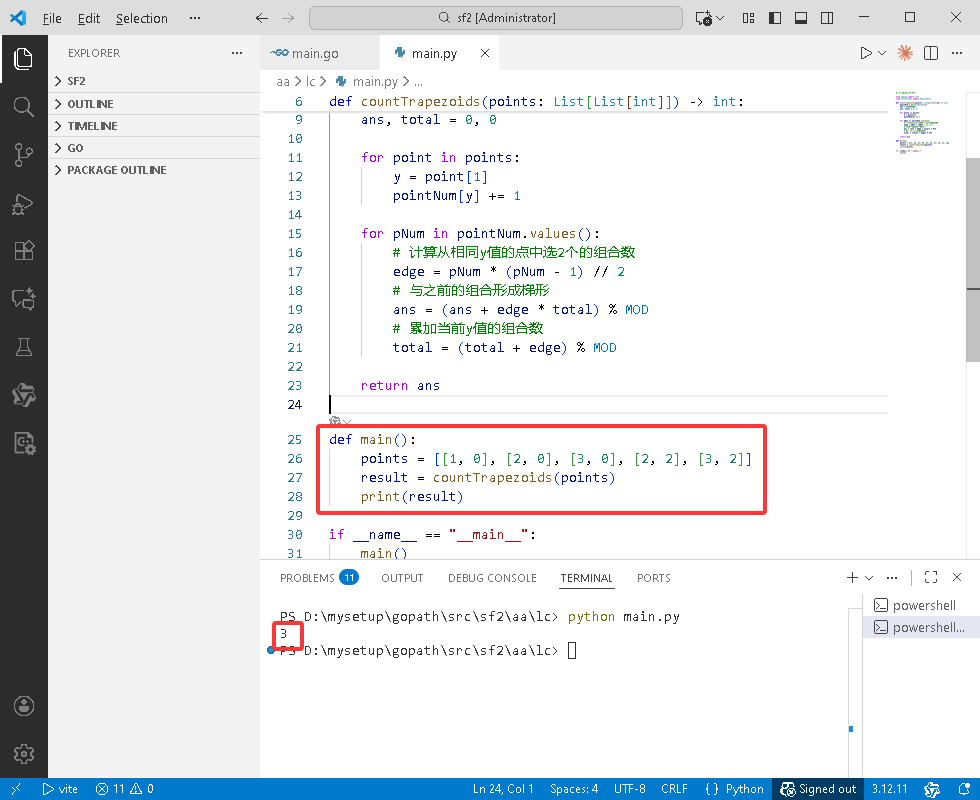
Task: Expand the PACKAGE OUTLINE section
Action: pyautogui.click(x=154, y=170)
